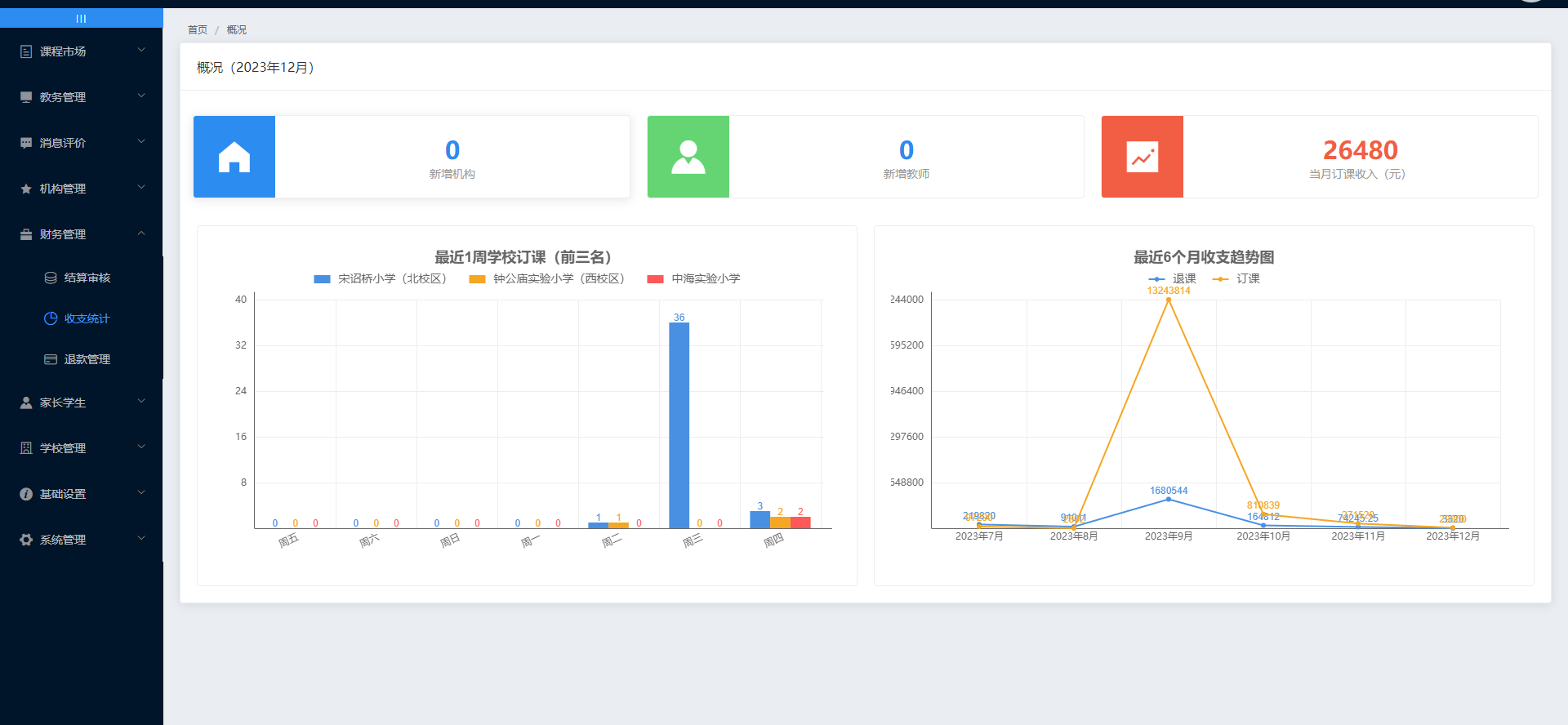This screenshot has height=725, width=1568.
Task: Click the 学校管理 building icon
Action: (x=26, y=448)
